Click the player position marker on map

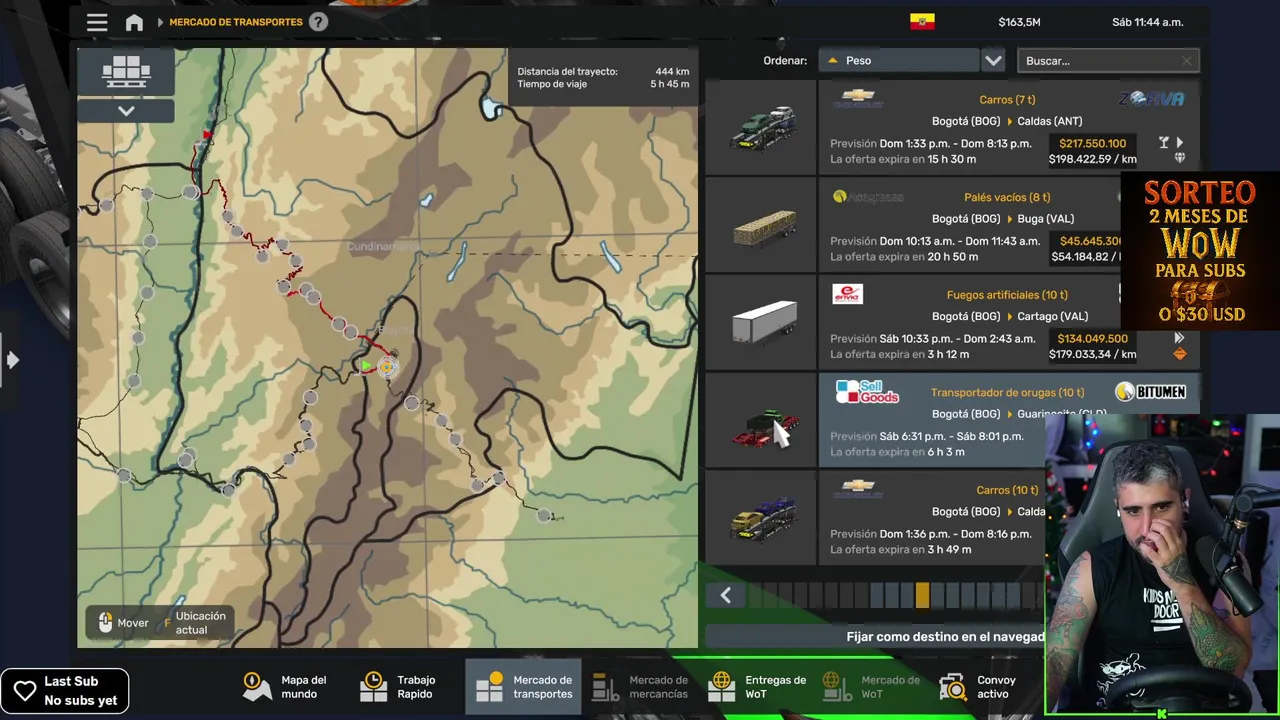(x=388, y=367)
